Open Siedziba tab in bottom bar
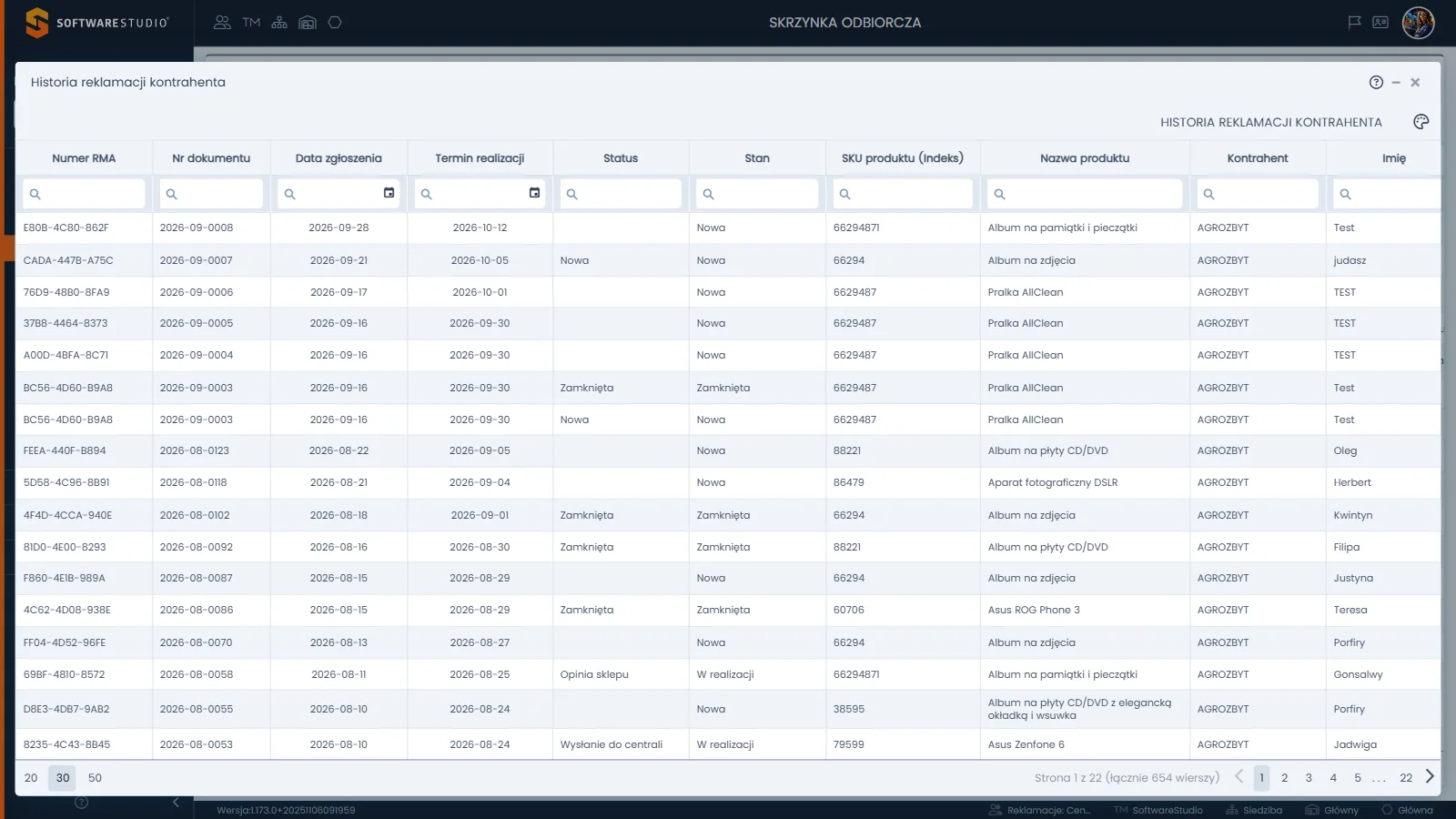The width and height of the screenshot is (1456, 819). 1254,810
